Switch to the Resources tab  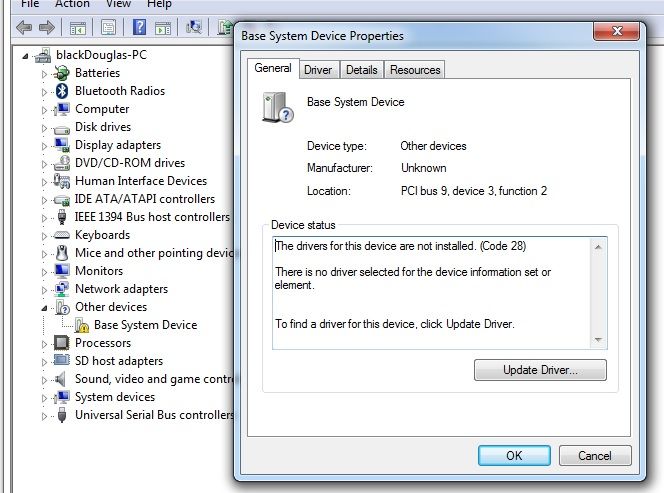[415, 70]
